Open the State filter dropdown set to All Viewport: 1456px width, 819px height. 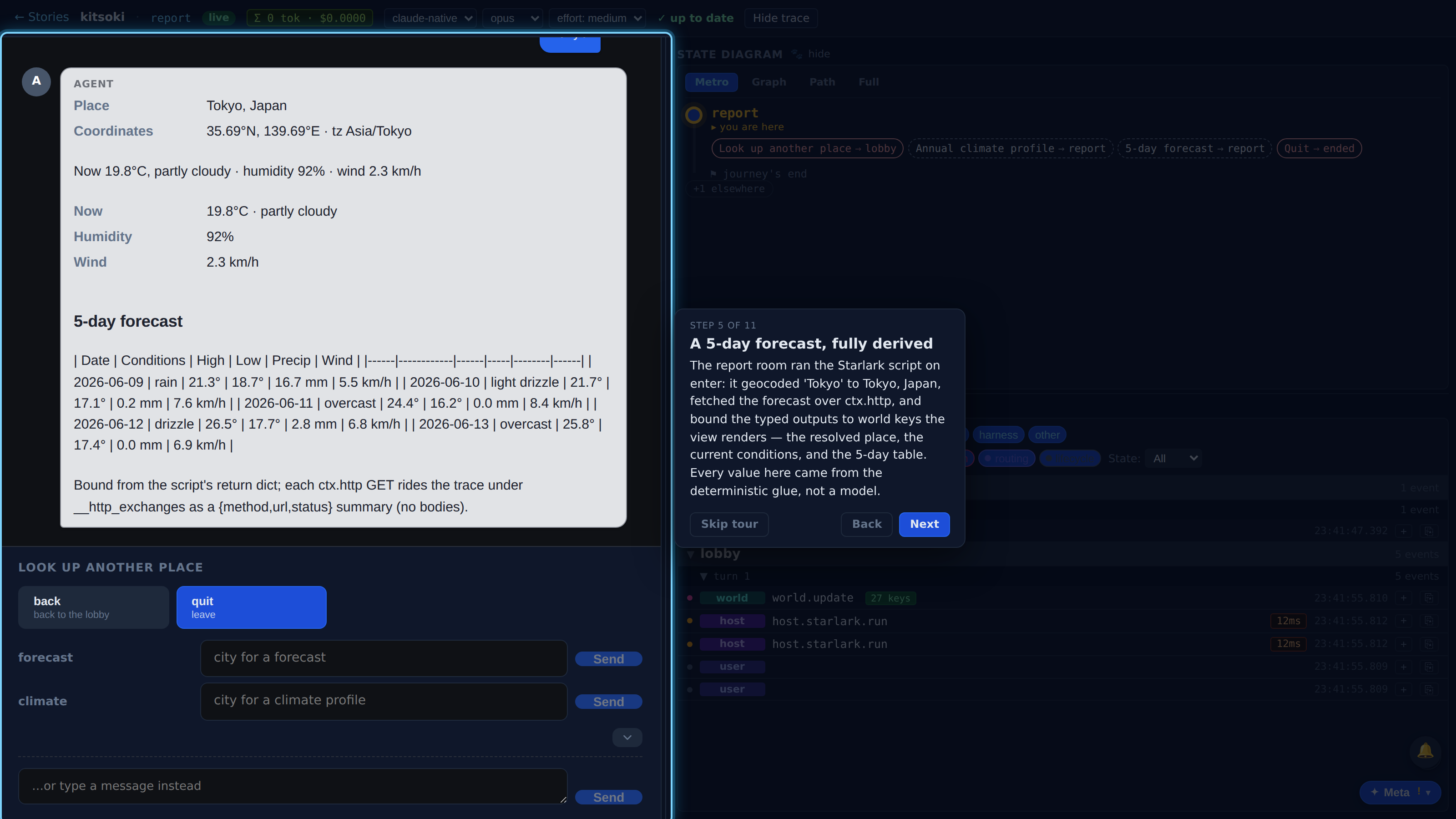[x=1173, y=458]
